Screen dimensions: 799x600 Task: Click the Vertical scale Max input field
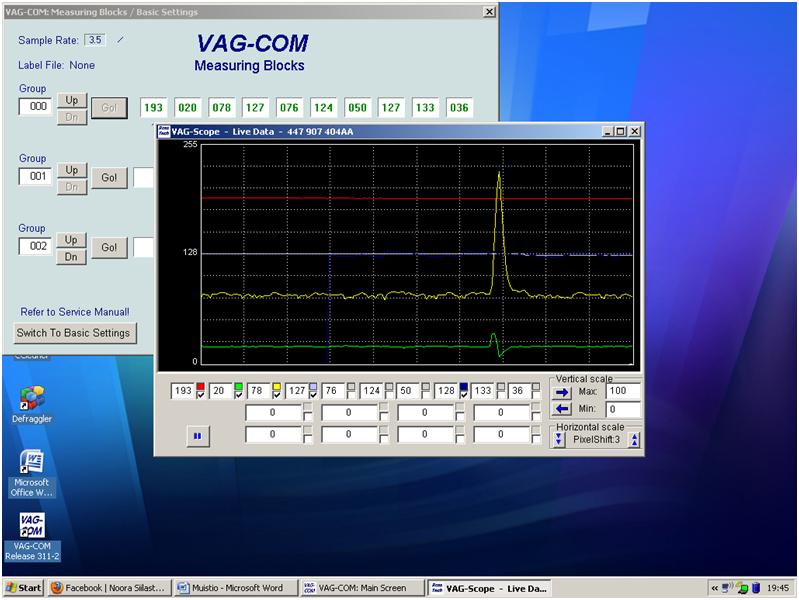[622, 392]
